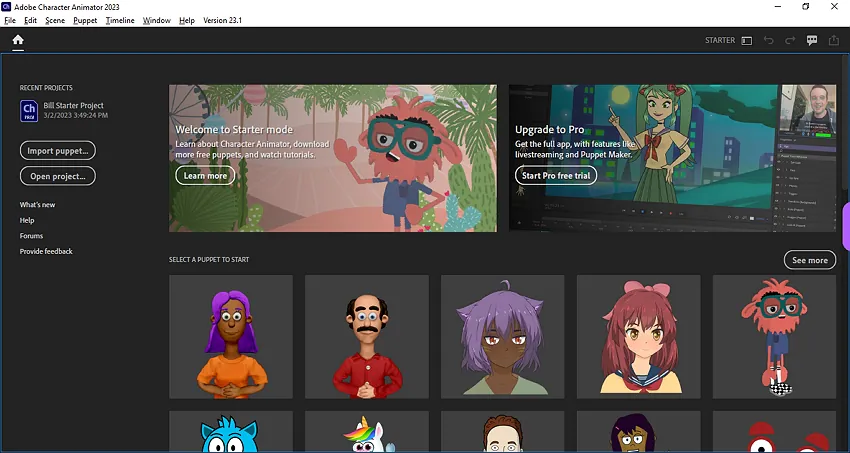850x453 pixels.
Task: Open the Bill Starter Project Ch icon
Action: (x=29, y=111)
